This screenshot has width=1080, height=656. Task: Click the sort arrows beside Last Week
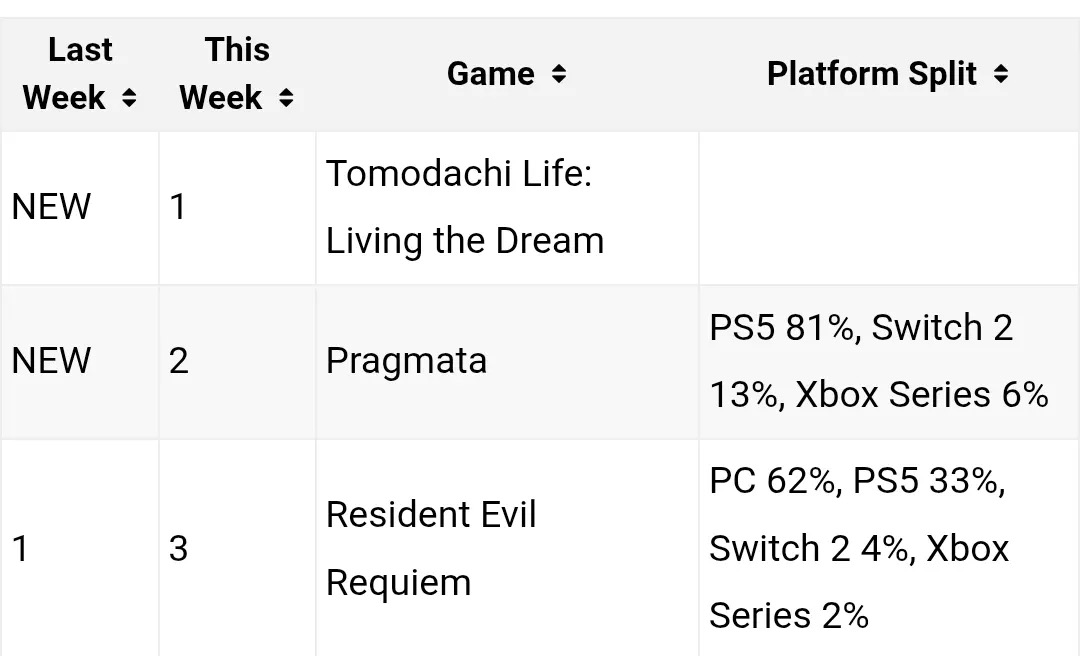[128, 98]
